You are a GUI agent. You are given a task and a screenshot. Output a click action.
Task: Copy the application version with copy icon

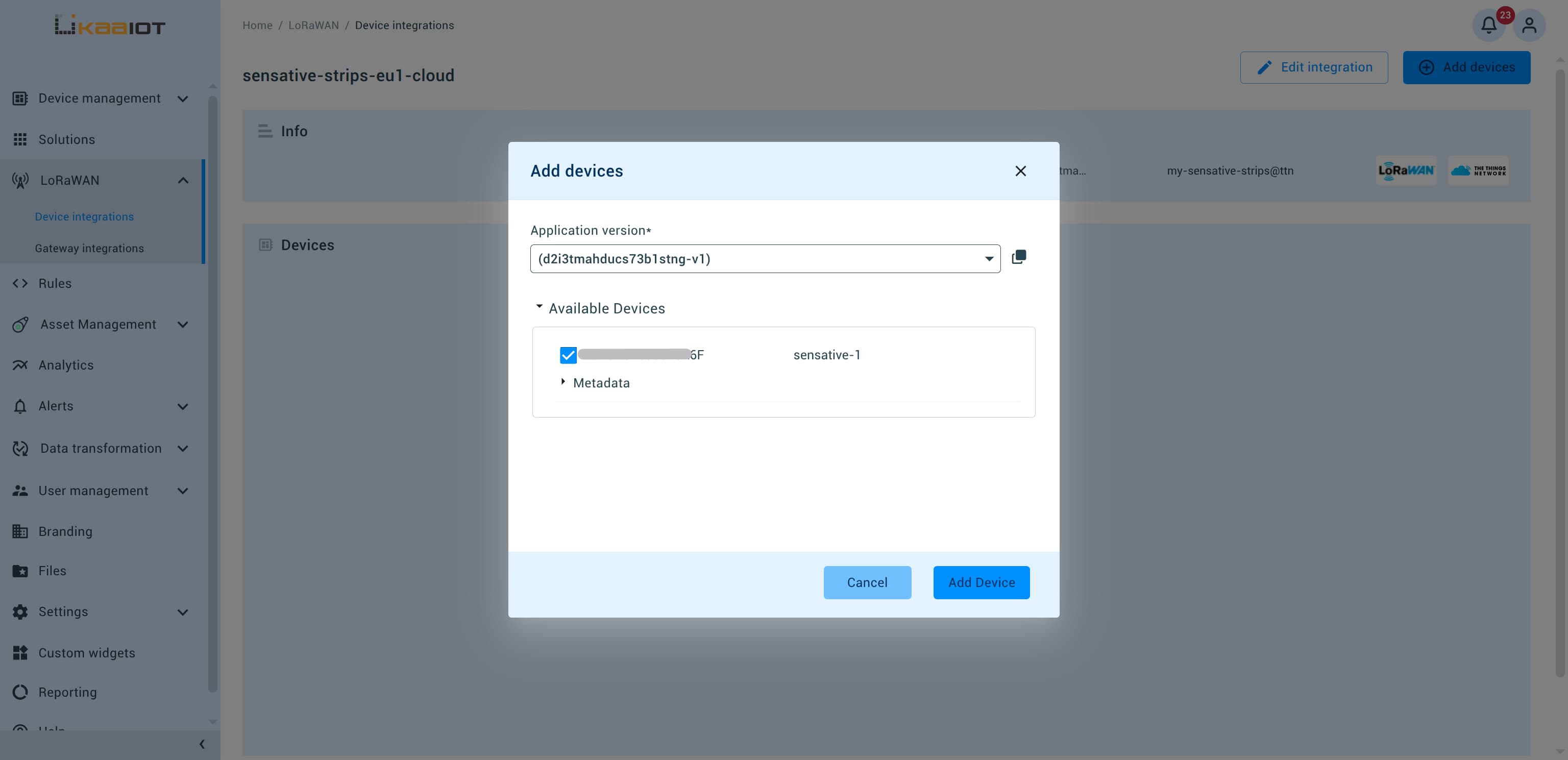1019,257
